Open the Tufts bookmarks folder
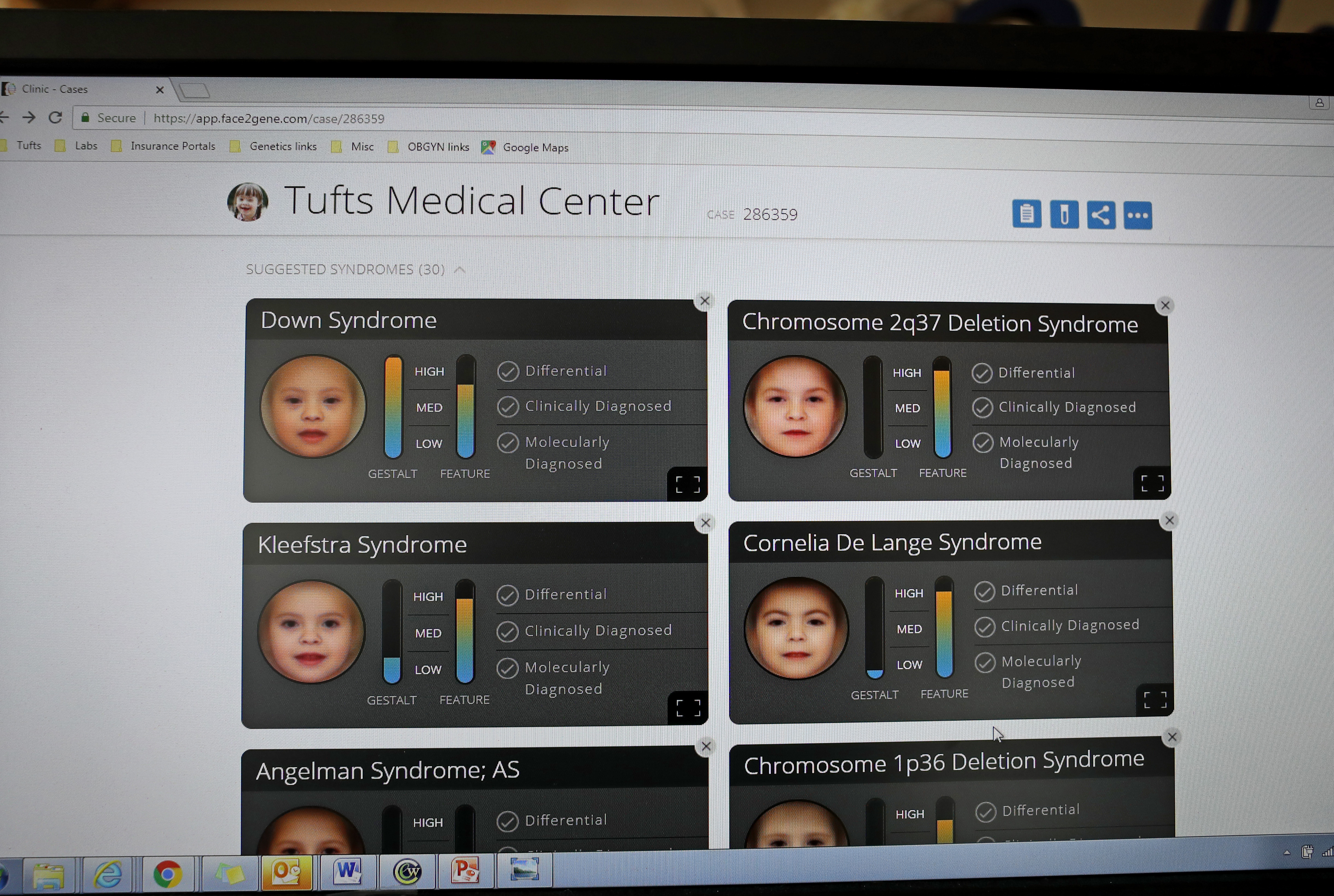Image resolution: width=1334 pixels, height=896 pixels. coord(22,146)
